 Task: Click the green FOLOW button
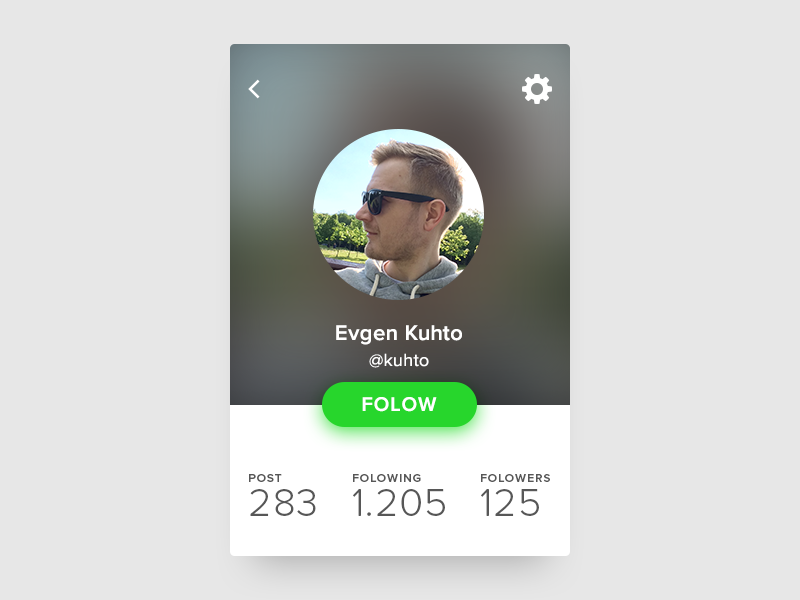point(399,404)
